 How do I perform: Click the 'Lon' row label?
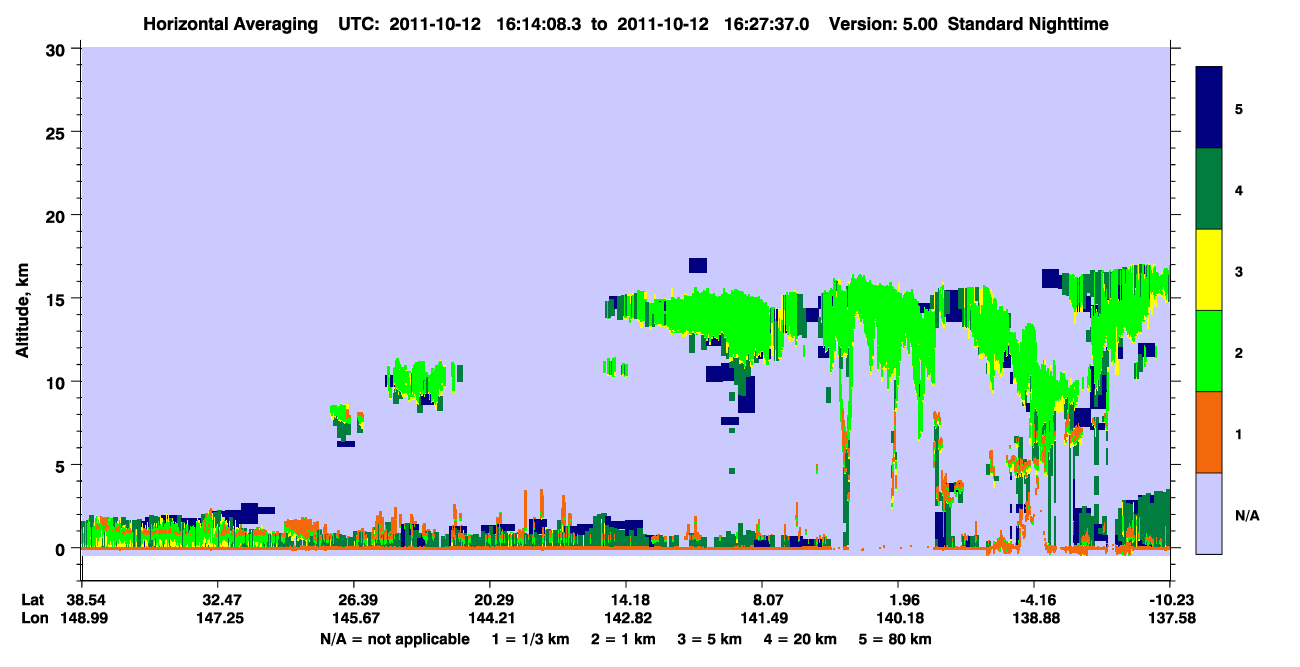(x=34, y=618)
